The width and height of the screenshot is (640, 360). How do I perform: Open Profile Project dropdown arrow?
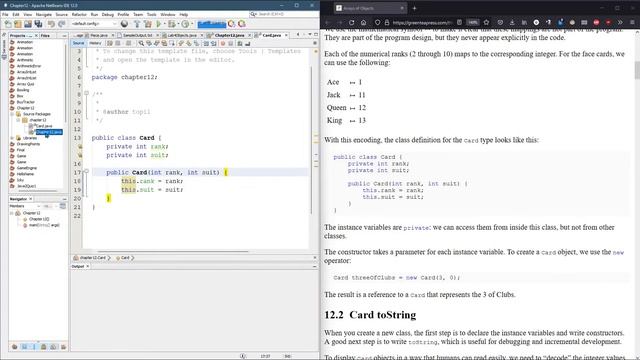coord(191,24)
